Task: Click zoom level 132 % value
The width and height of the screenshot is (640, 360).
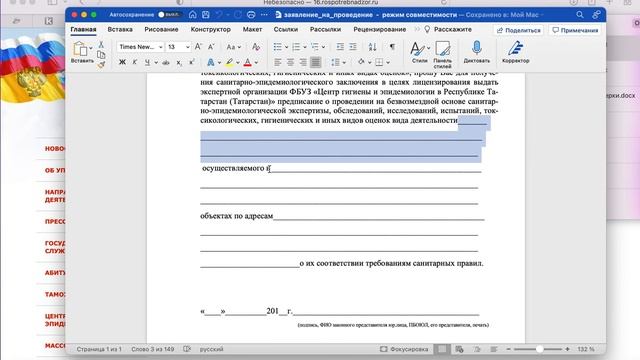Action: [x=586, y=349]
